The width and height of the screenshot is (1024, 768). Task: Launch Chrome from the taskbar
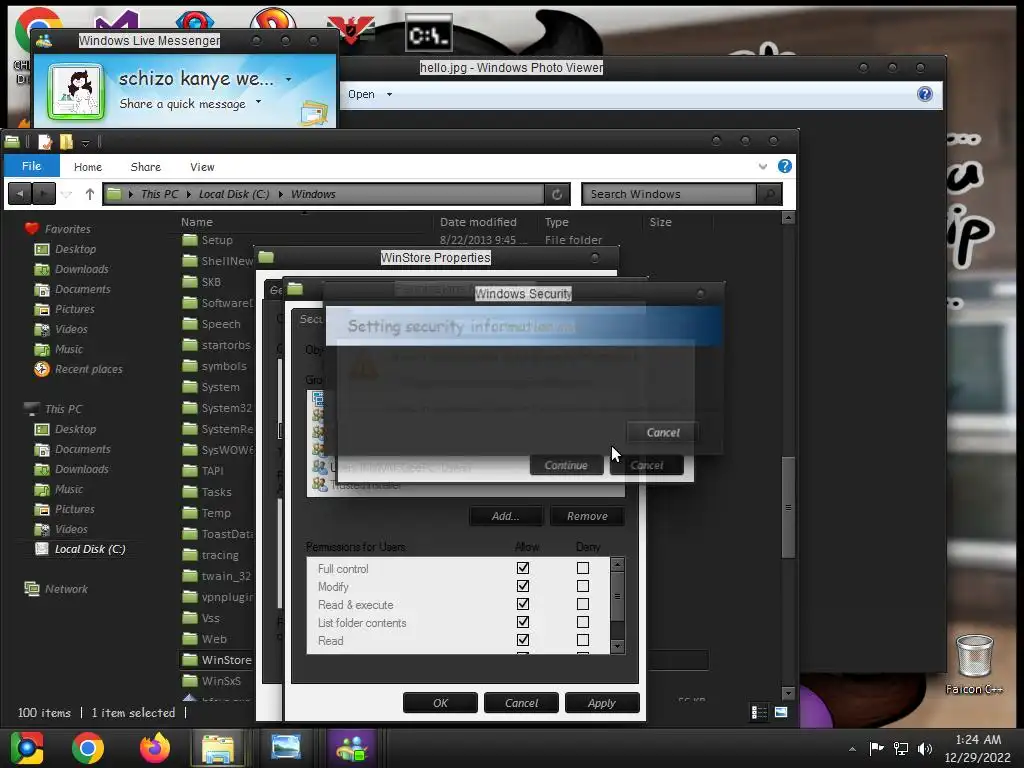click(x=88, y=748)
